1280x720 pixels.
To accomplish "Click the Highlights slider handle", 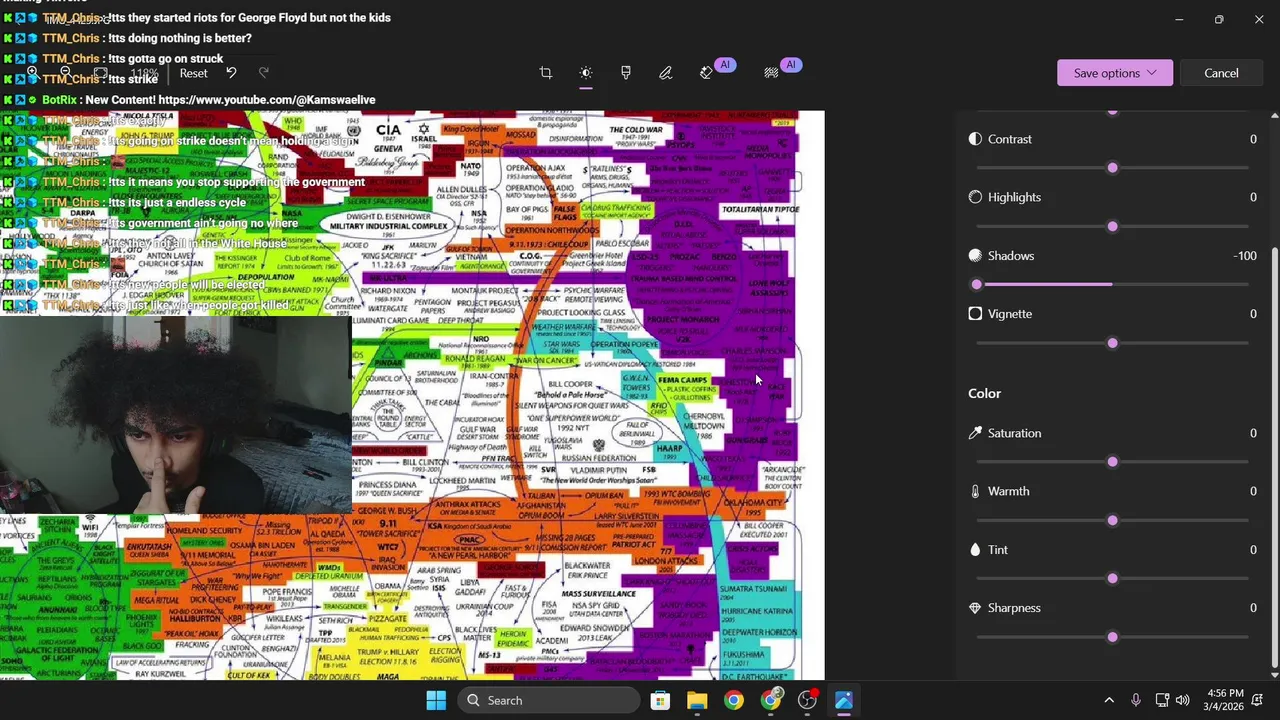I will coord(1112,226).
